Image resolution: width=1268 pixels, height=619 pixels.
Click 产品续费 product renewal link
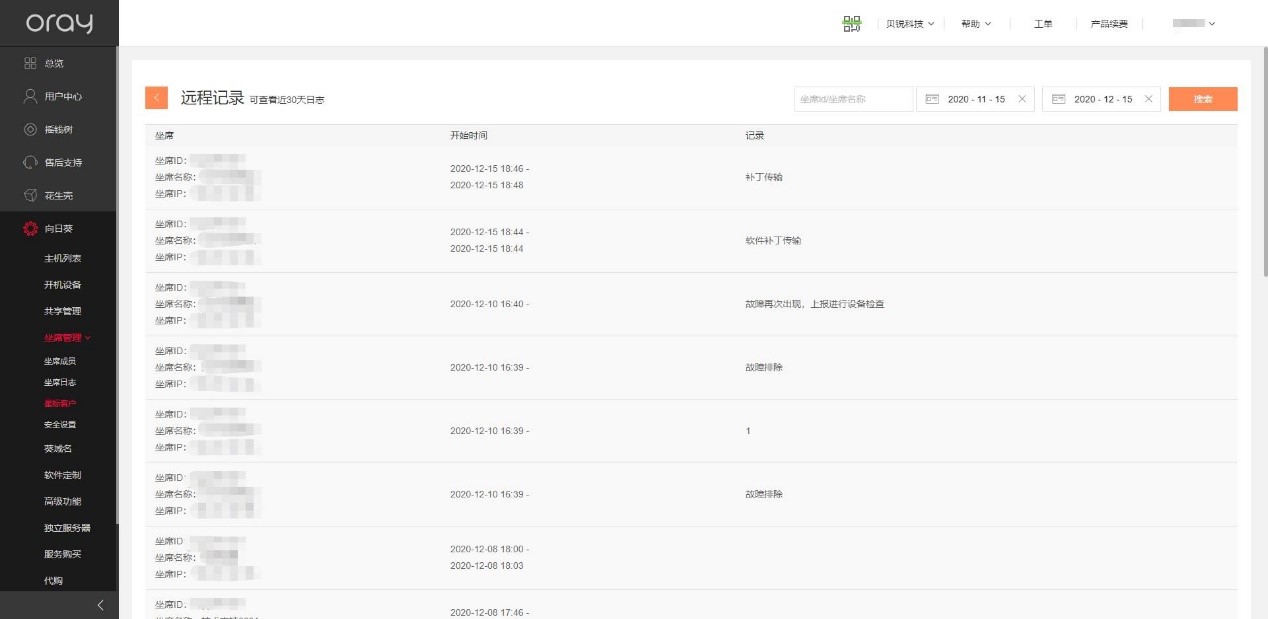click(x=1109, y=23)
